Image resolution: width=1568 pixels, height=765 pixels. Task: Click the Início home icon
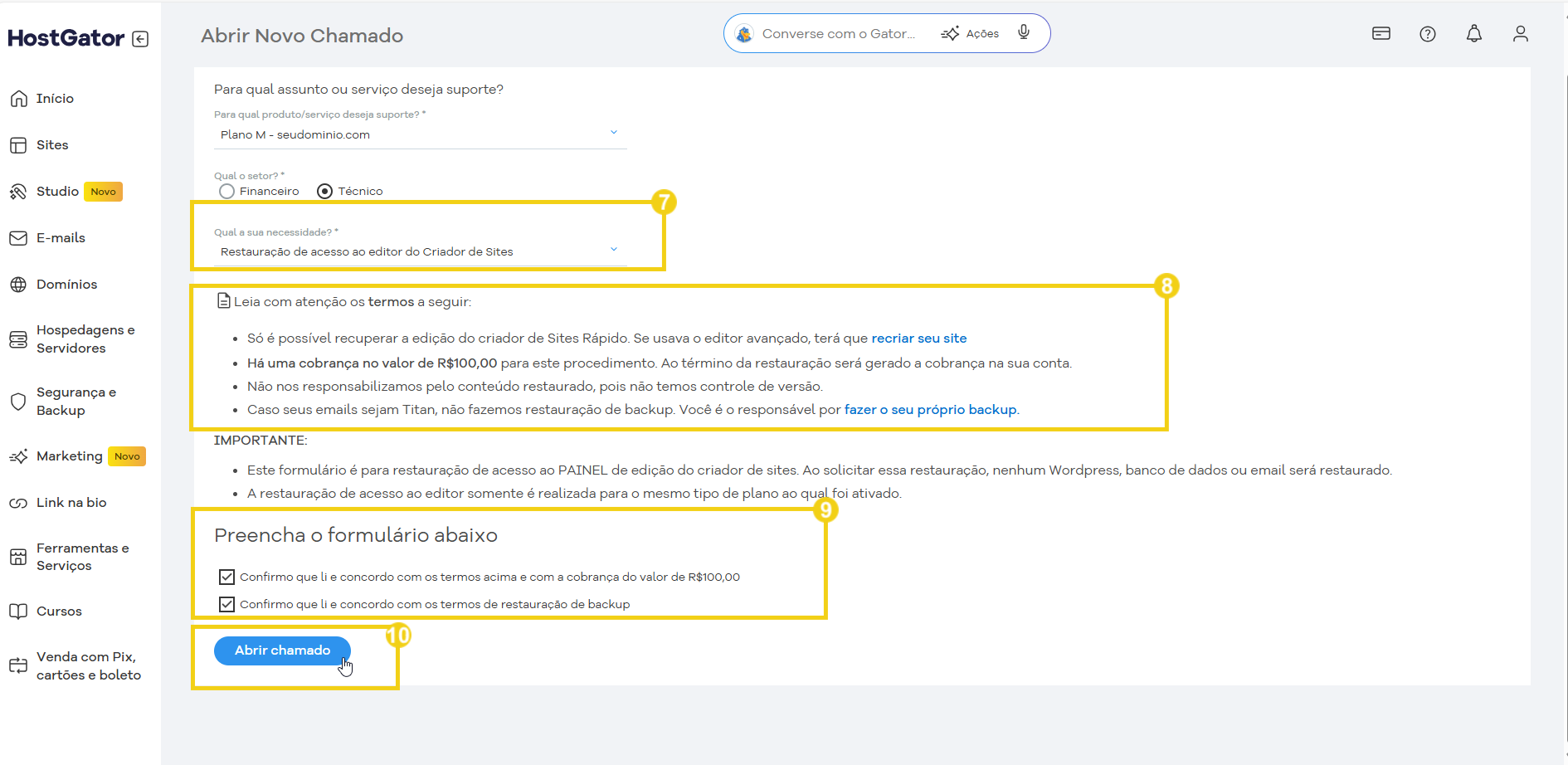click(18, 99)
